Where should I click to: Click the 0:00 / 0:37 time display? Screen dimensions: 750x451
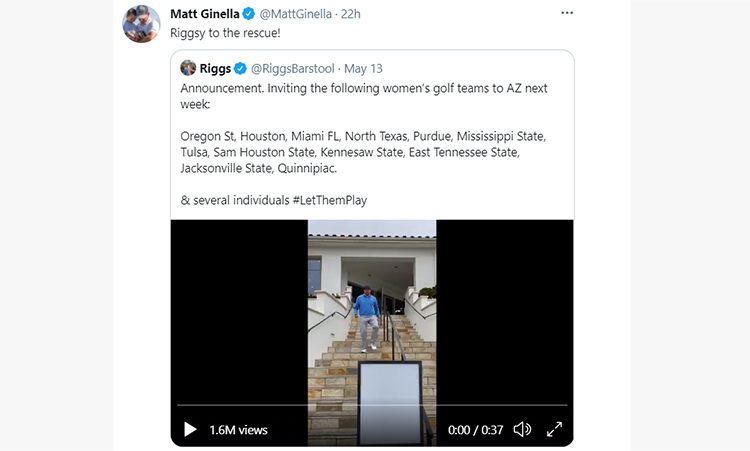[x=475, y=429]
